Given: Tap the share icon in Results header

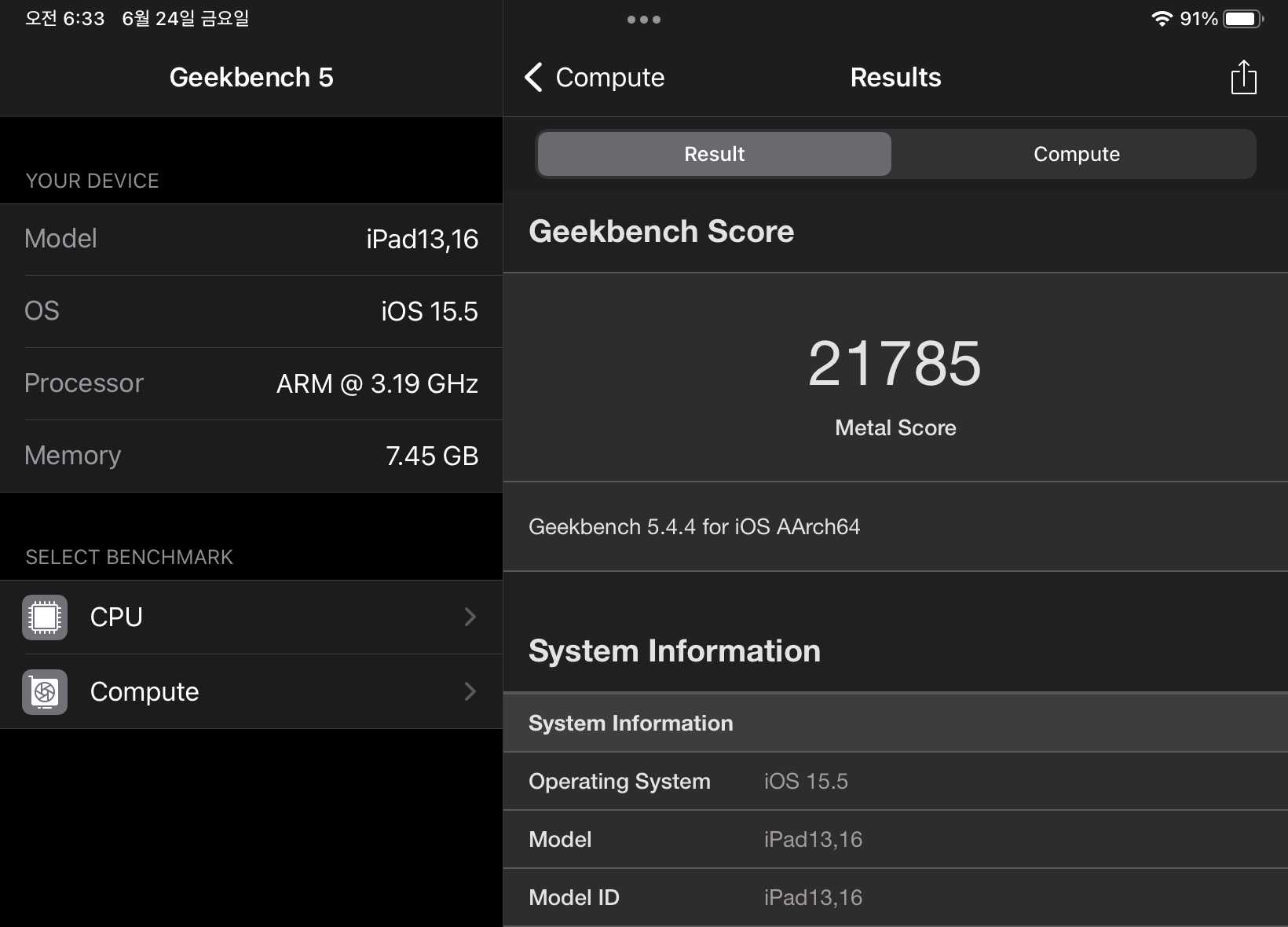Looking at the screenshot, I should tap(1243, 77).
